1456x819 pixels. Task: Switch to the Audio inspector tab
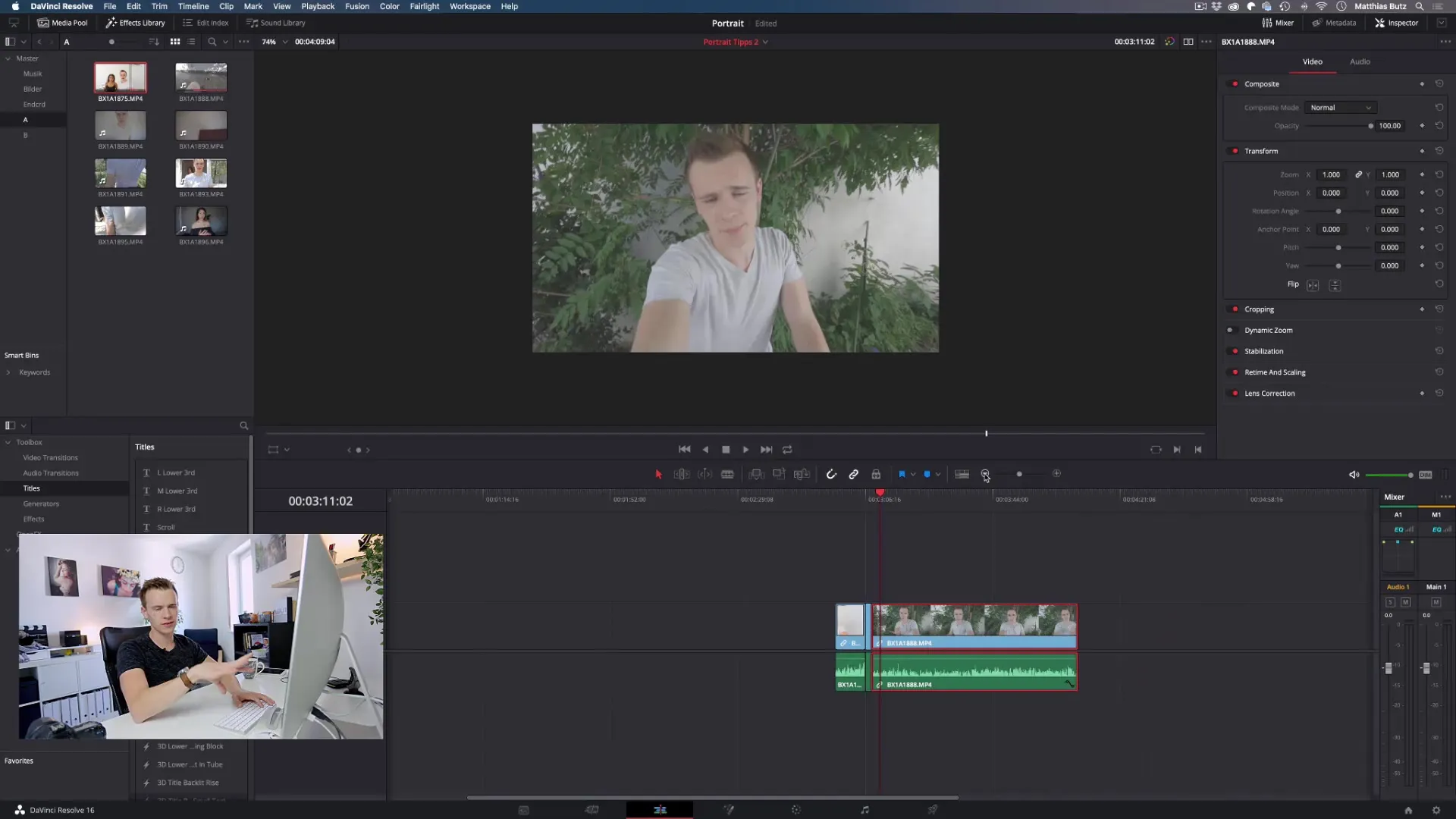[1360, 61]
